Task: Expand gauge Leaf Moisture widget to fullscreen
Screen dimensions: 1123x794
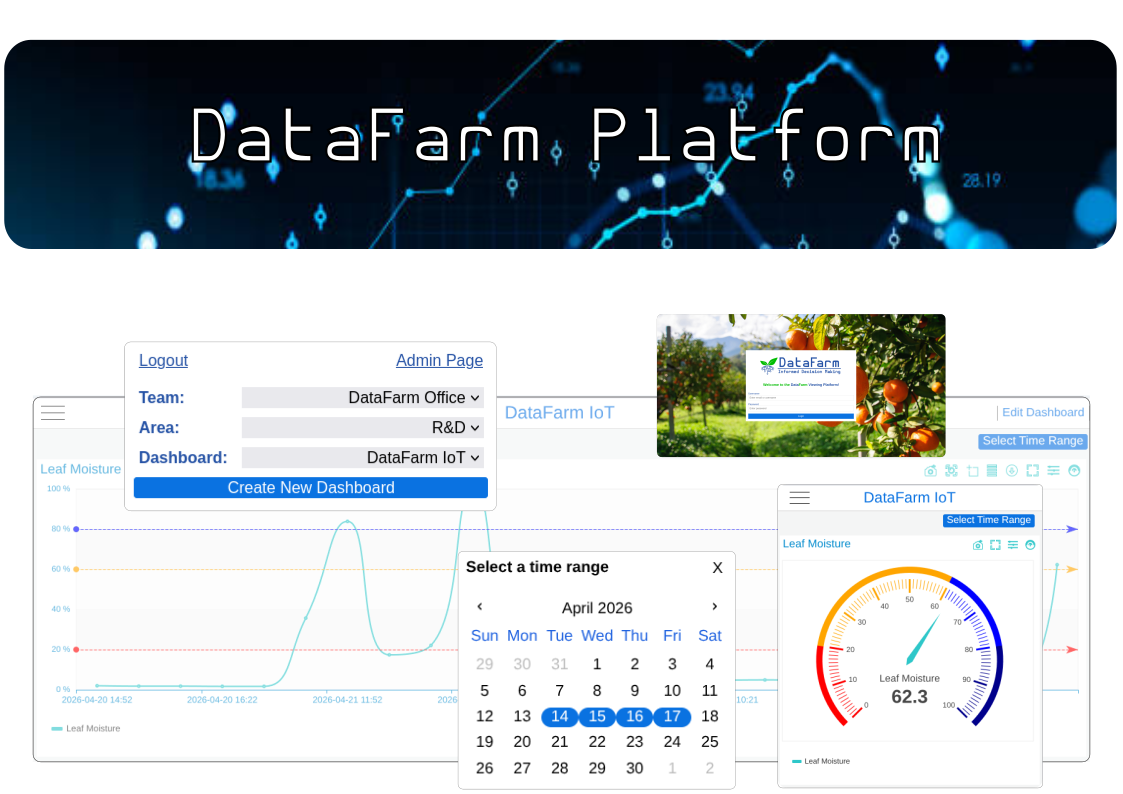Action: pos(995,545)
